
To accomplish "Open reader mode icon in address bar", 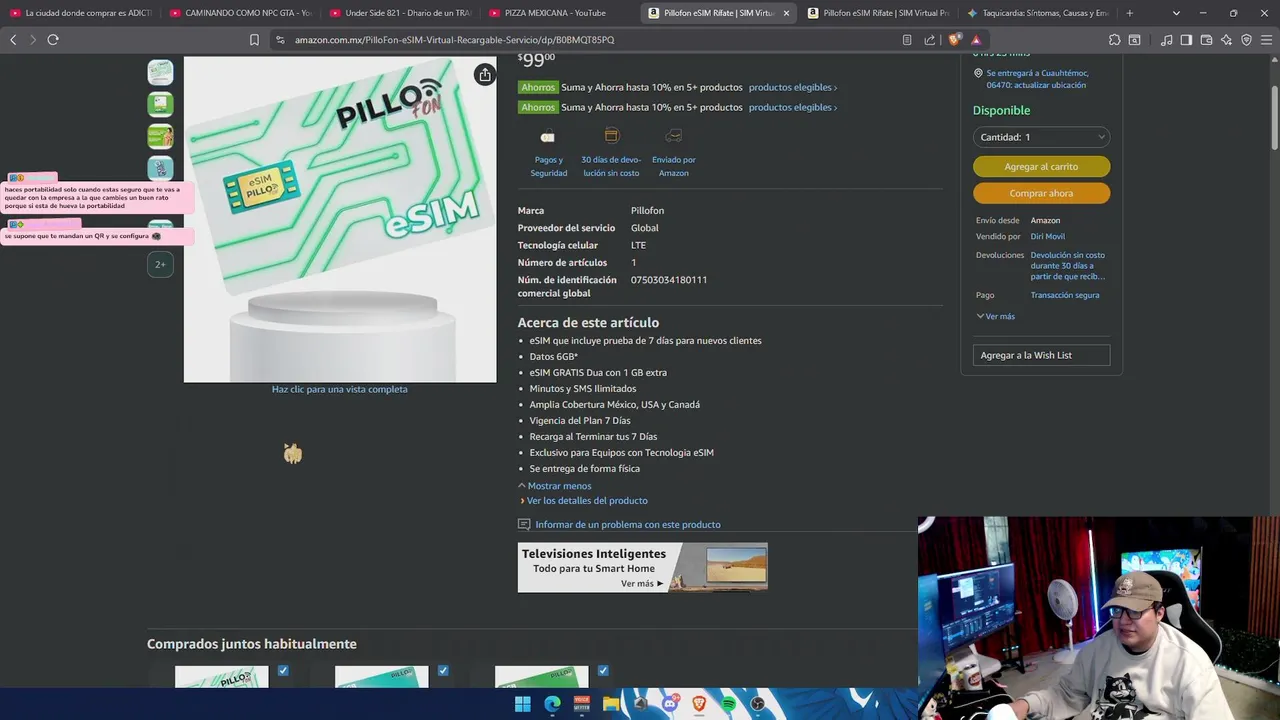I will pyautogui.click(x=907, y=40).
